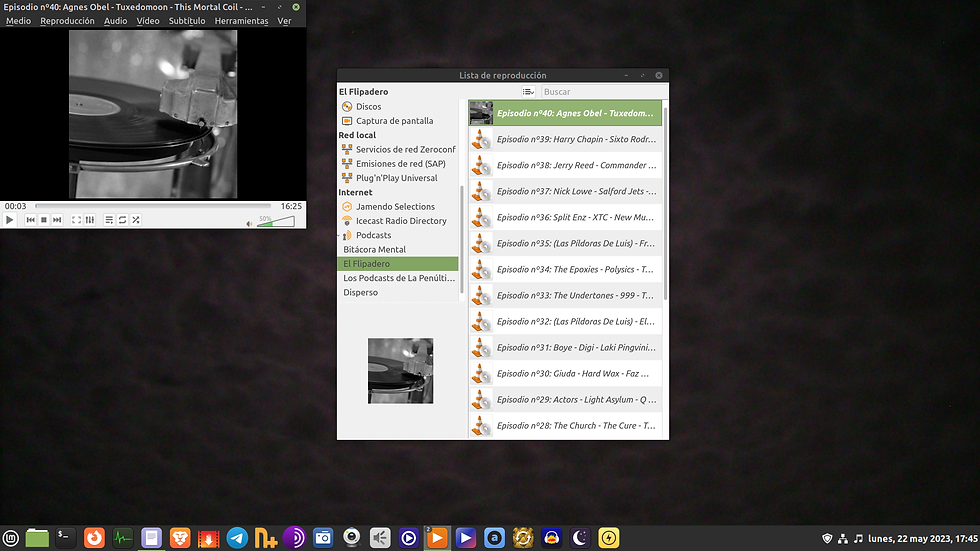
Task: Toggle loop repeat mode in VLC
Action: pyautogui.click(x=122, y=220)
